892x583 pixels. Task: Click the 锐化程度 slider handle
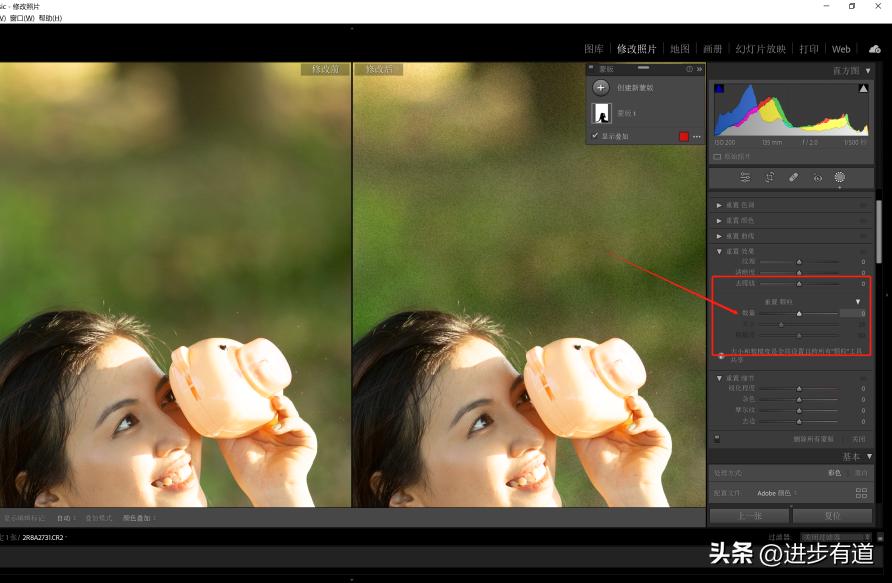[799, 388]
